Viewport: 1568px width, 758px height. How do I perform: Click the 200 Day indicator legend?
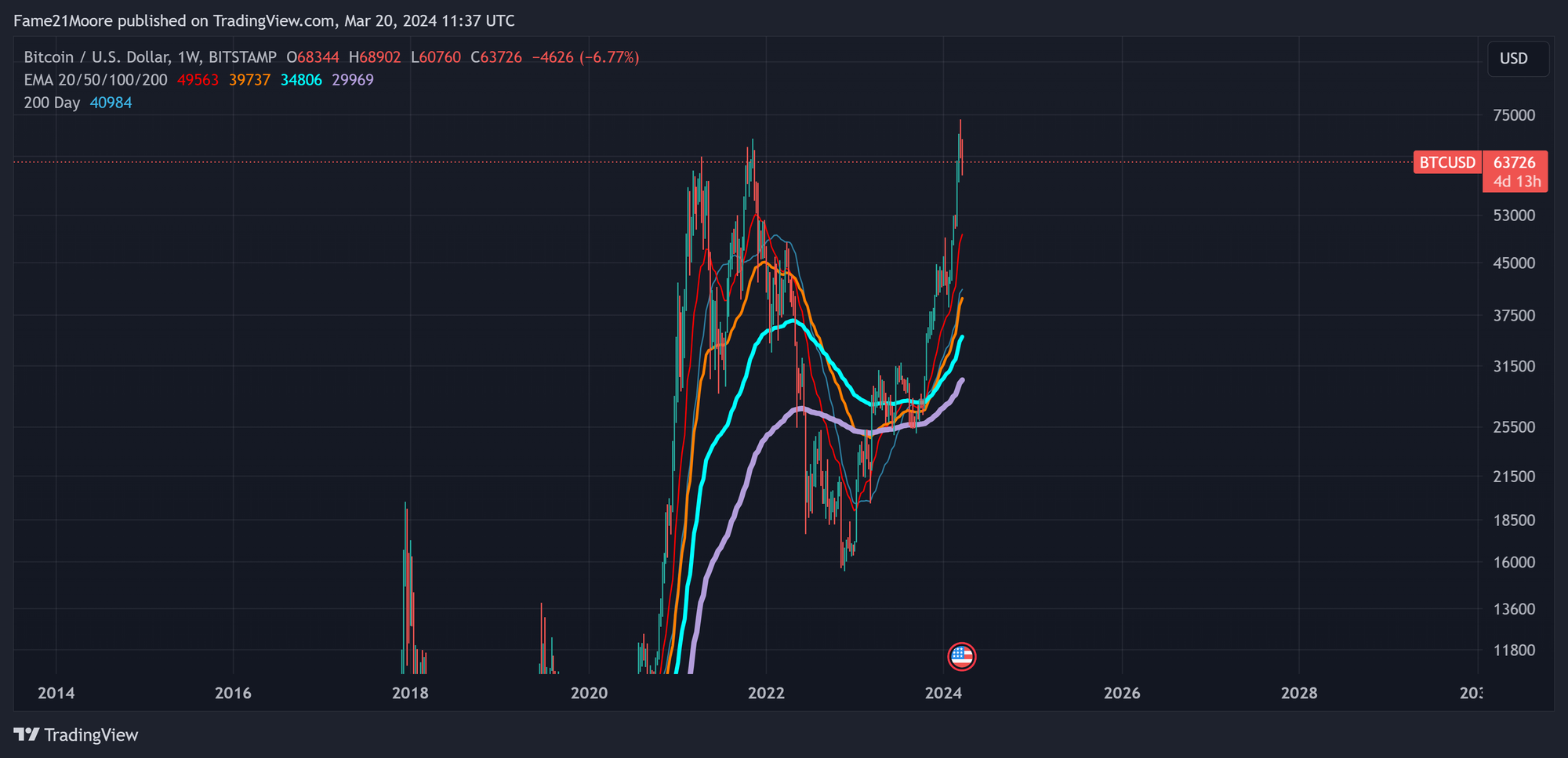click(x=52, y=103)
